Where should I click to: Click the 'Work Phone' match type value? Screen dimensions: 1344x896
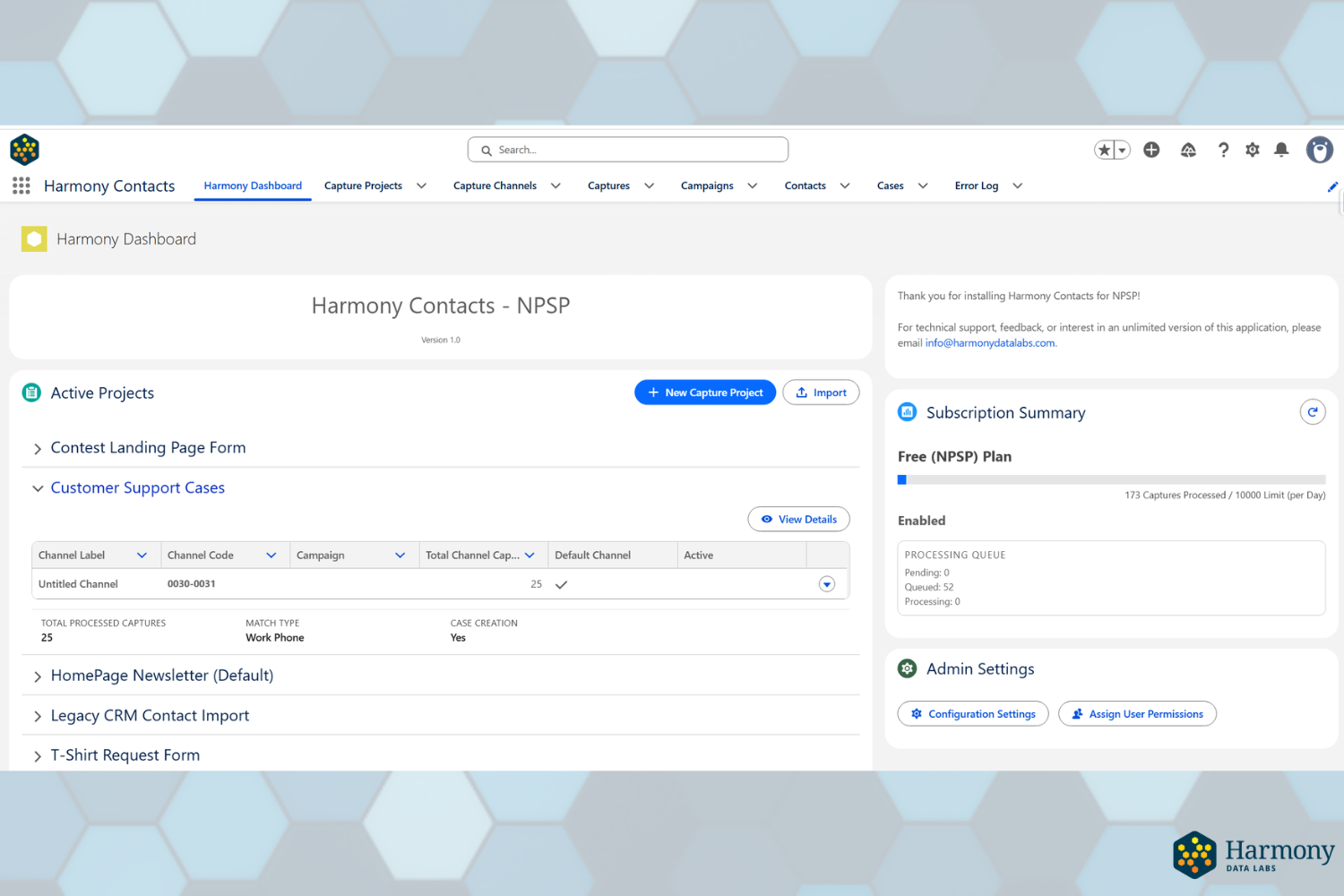click(x=275, y=638)
